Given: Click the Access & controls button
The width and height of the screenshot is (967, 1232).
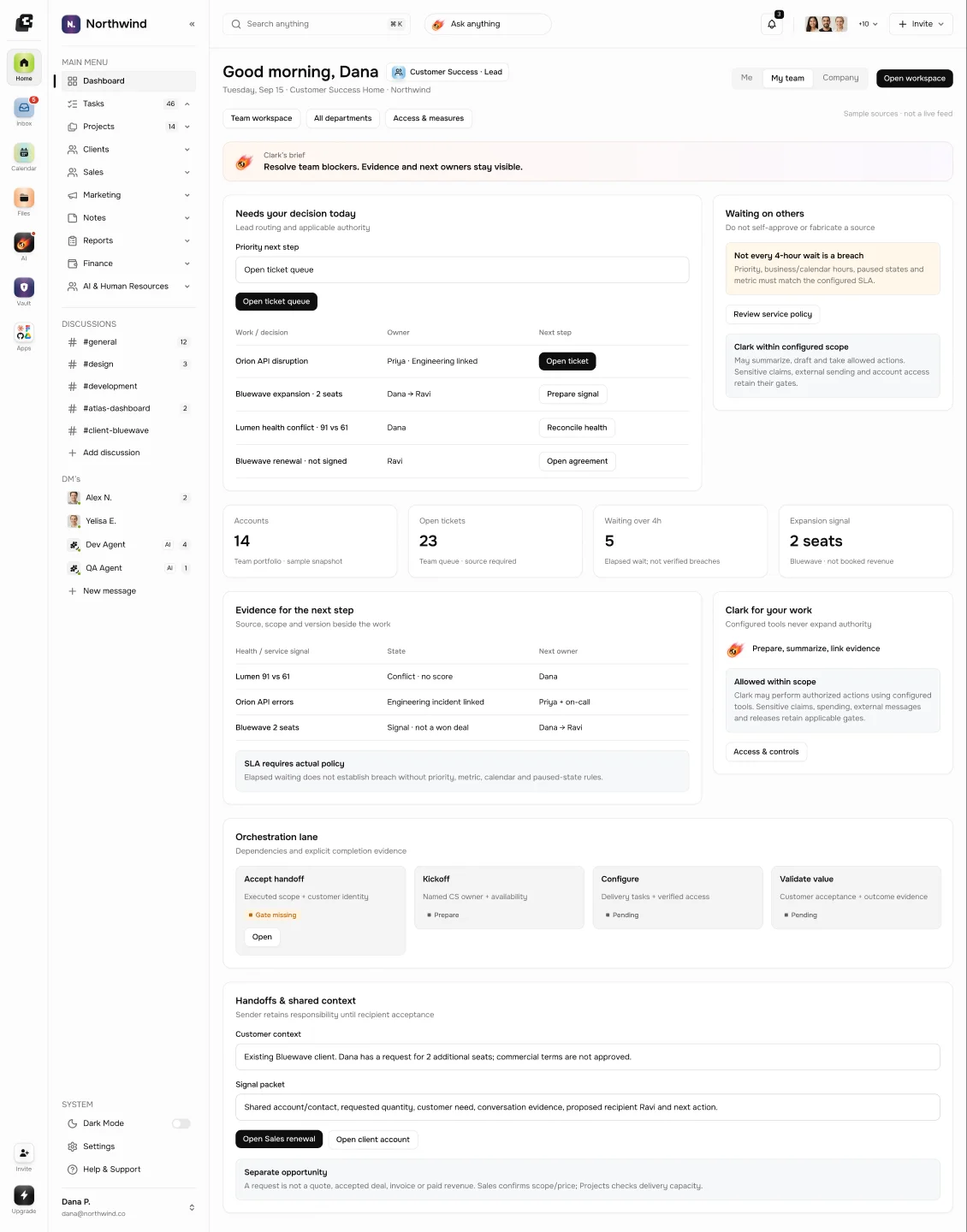Looking at the screenshot, I should 766,752.
